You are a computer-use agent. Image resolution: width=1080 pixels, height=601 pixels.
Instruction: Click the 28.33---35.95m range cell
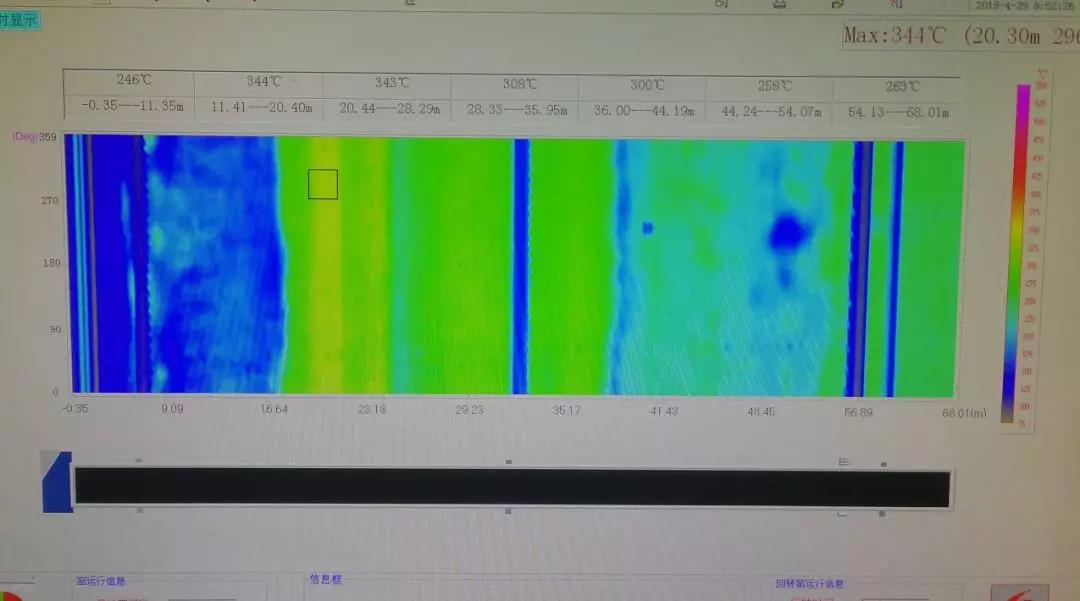pos(515,109)
